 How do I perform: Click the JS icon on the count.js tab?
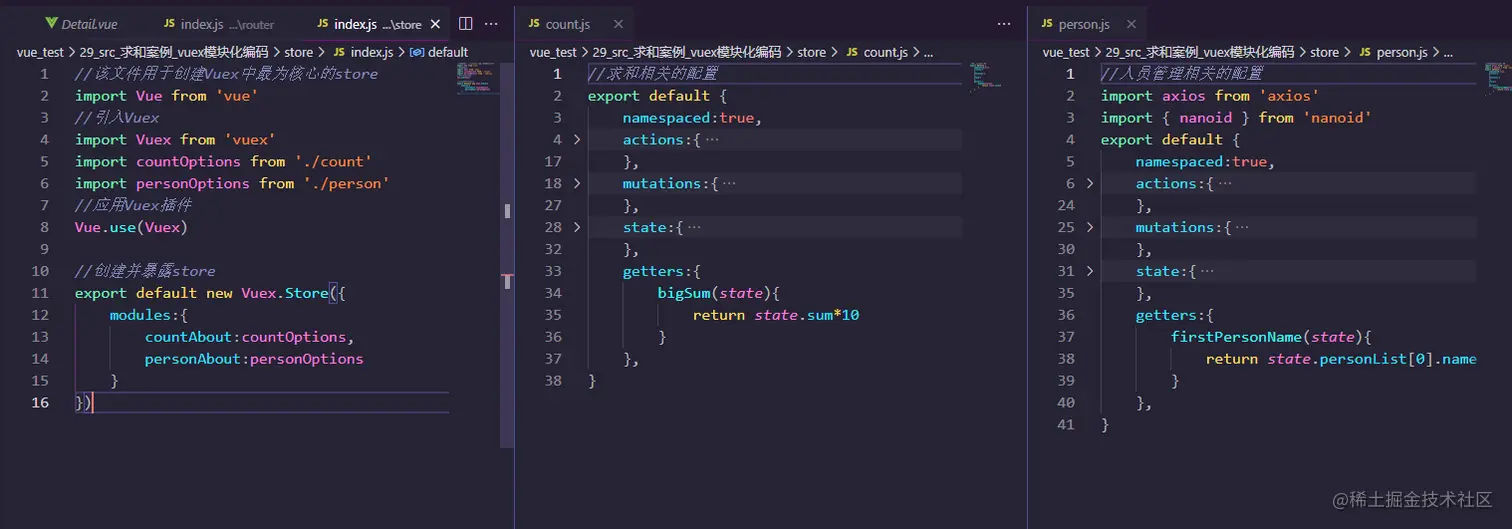(534, 23)
